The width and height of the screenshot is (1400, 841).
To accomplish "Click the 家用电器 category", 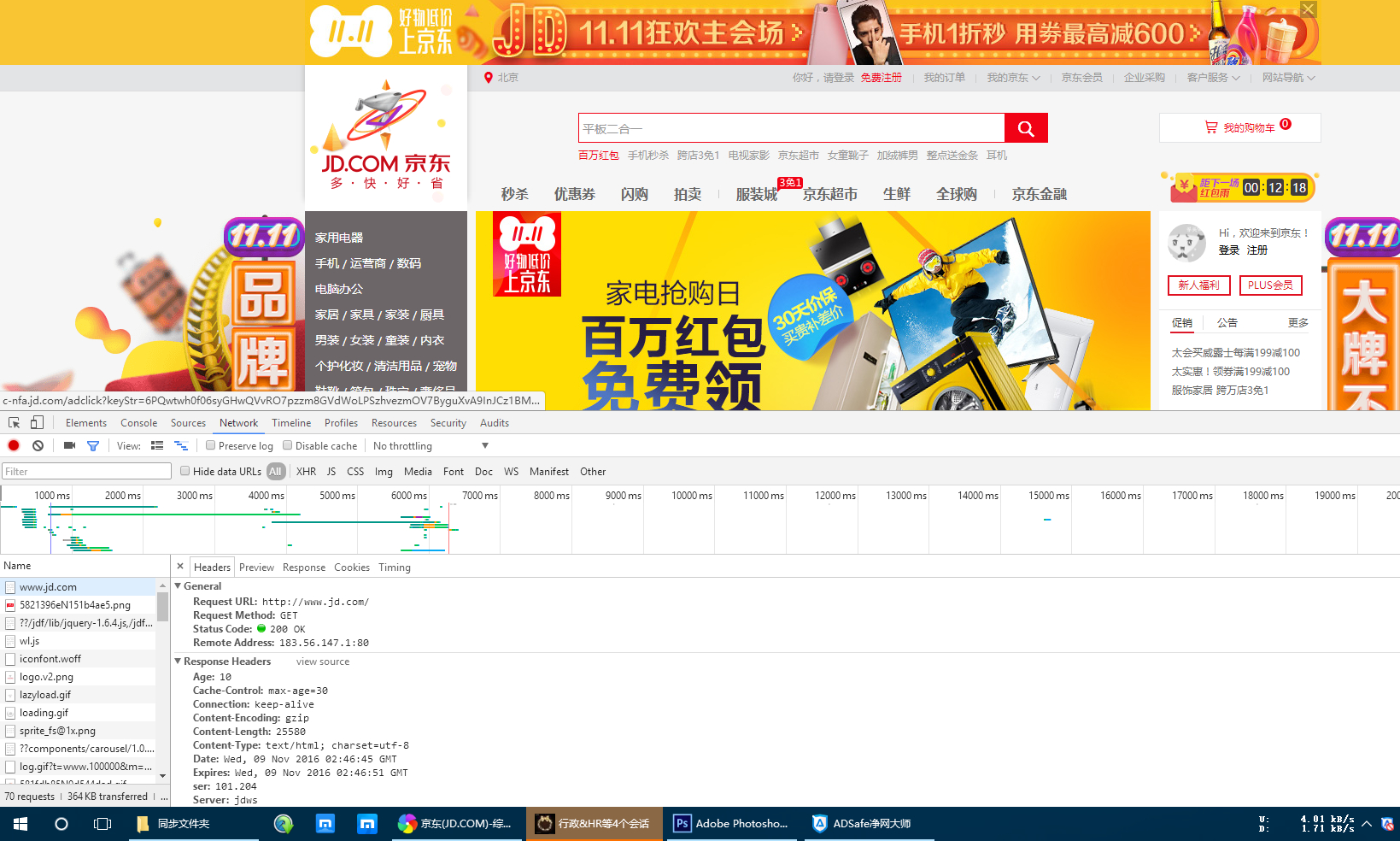I will (339, 238).
